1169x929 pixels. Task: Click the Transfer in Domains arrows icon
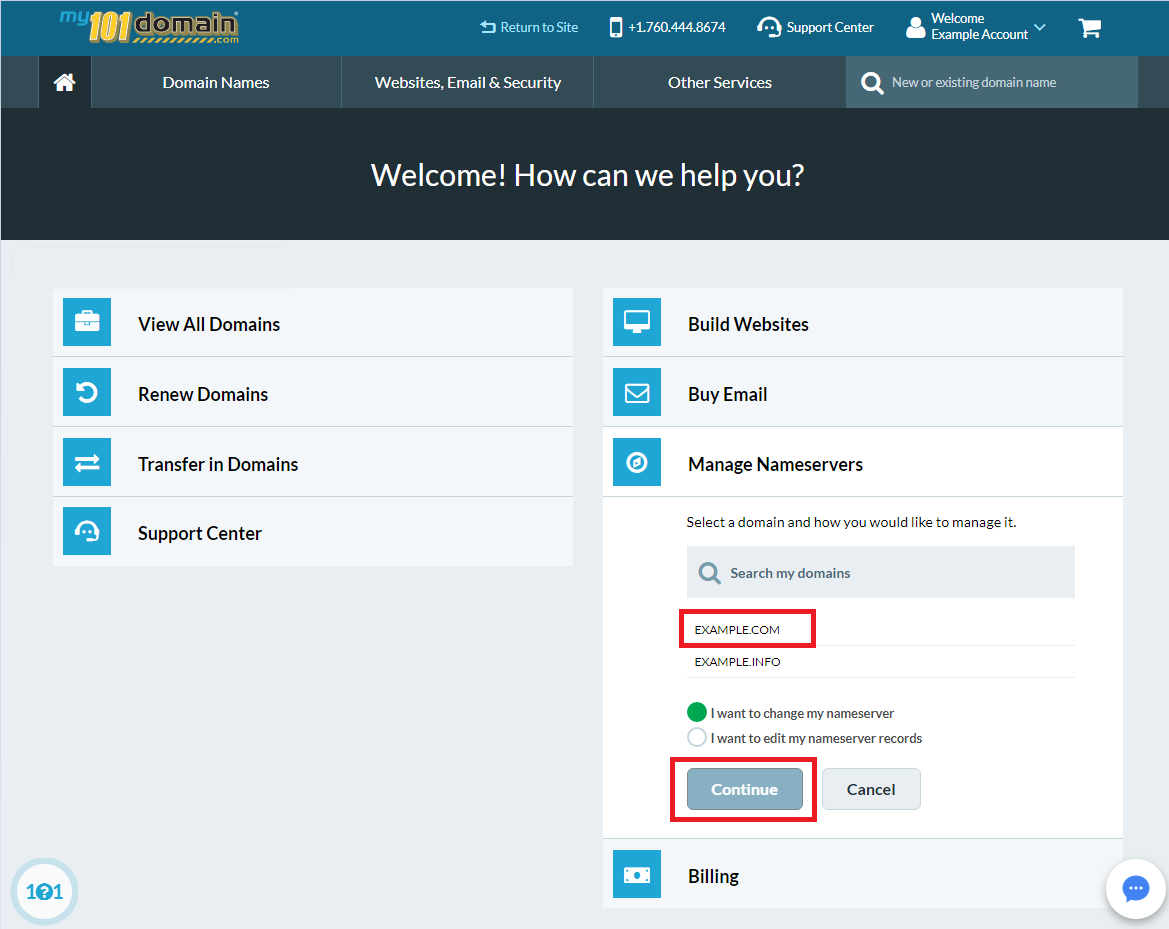click(x=87, y=462)
